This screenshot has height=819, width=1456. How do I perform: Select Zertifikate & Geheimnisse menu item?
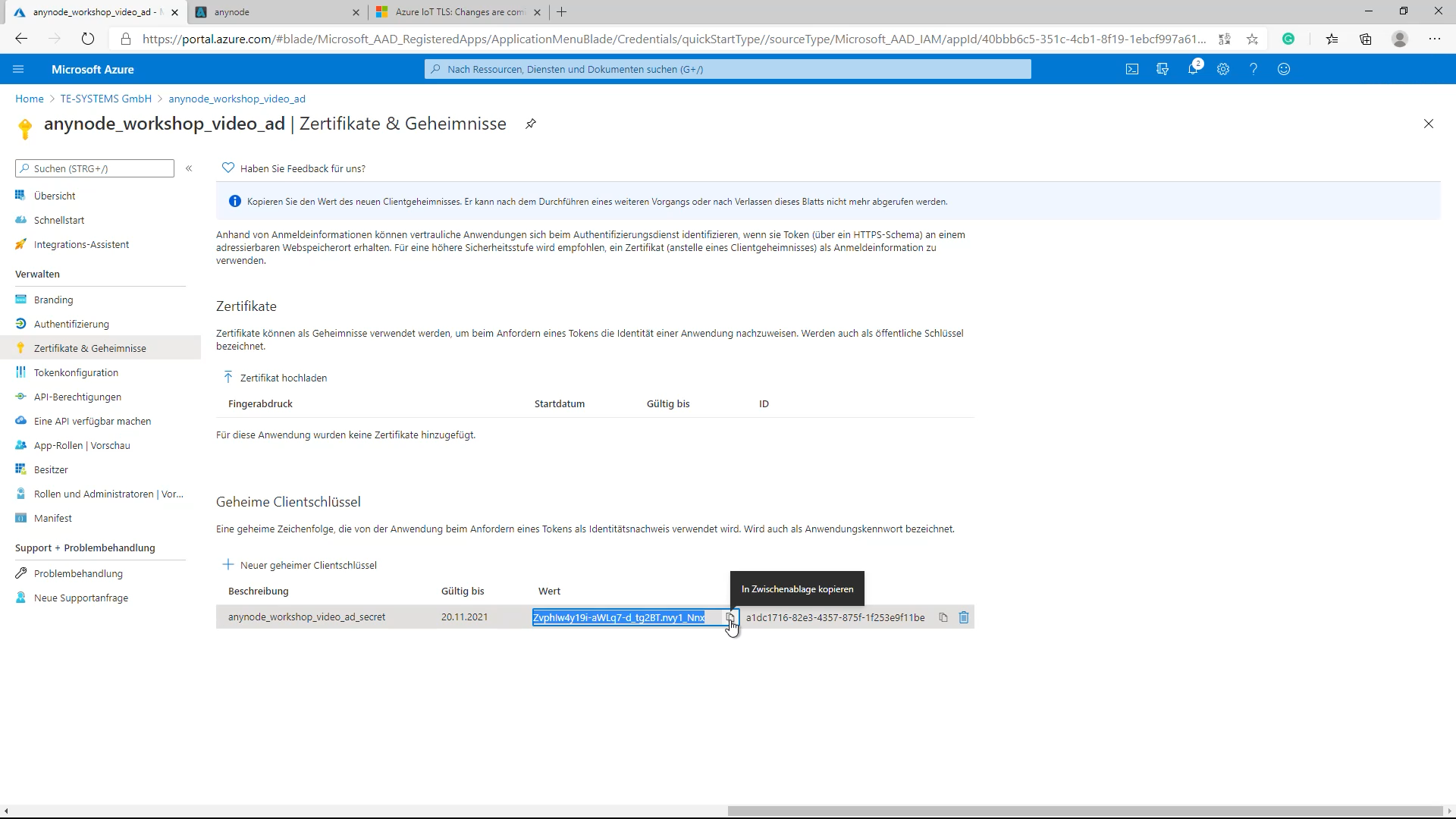pyautogui.click(x=100, y=348)
